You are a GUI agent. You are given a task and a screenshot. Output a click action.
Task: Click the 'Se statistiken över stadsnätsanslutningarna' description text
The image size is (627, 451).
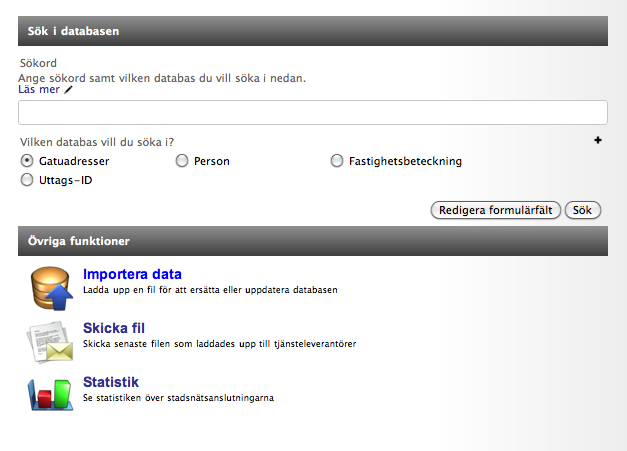coord(178,397)
